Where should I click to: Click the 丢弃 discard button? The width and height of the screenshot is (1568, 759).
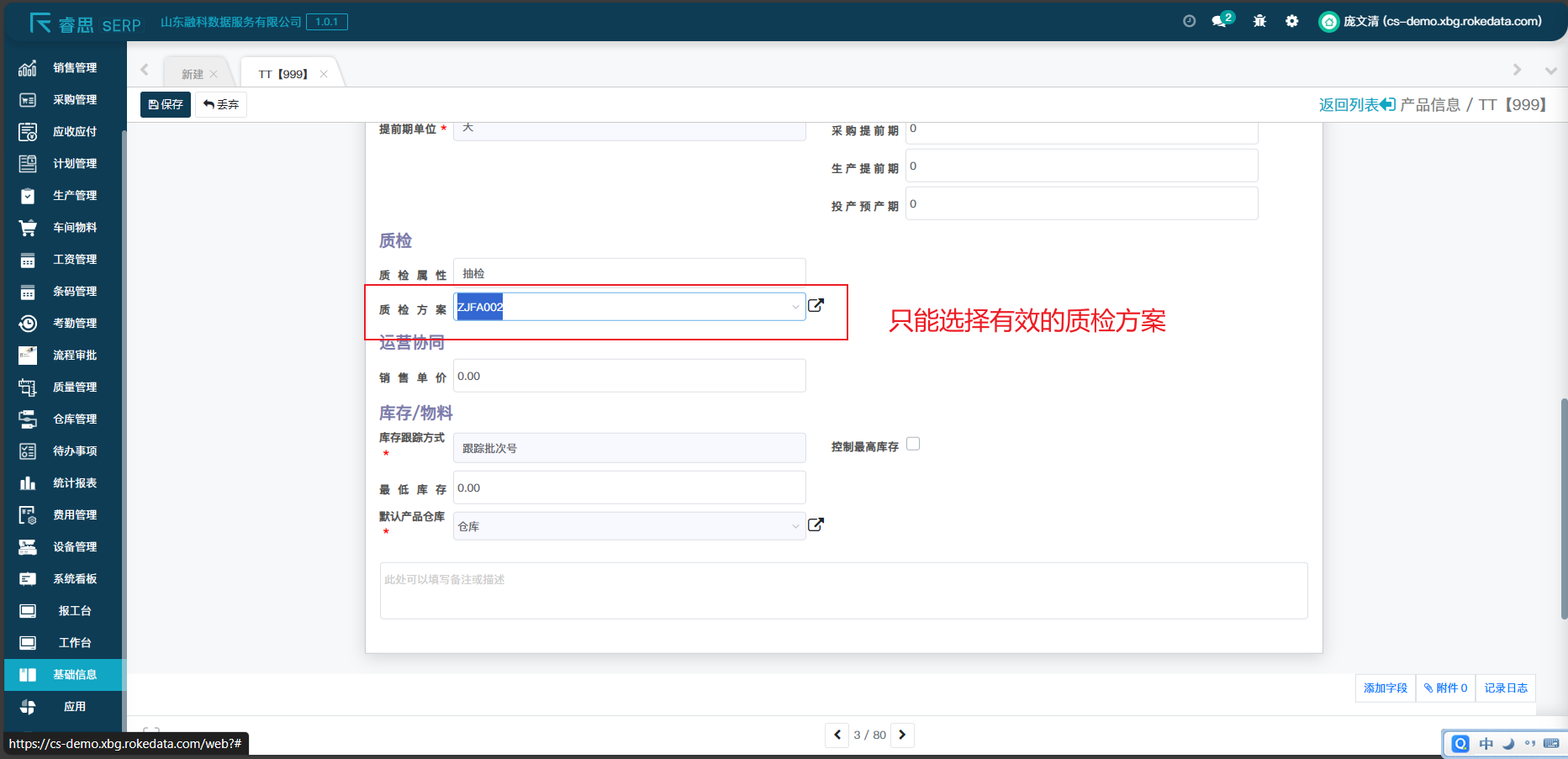point(221,104)
